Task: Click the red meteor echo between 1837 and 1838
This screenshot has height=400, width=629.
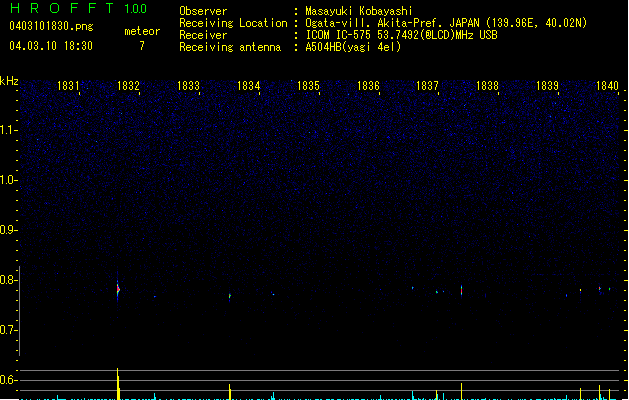Action: pos(461,290)
